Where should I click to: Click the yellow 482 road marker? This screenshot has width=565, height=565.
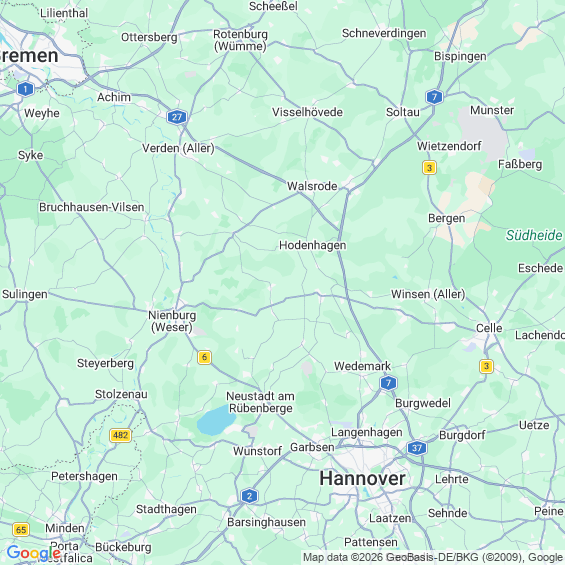120,435
